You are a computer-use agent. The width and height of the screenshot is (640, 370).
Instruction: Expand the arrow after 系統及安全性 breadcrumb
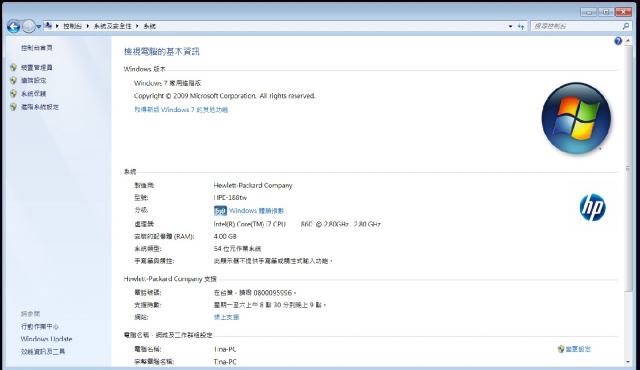(137, 26)
